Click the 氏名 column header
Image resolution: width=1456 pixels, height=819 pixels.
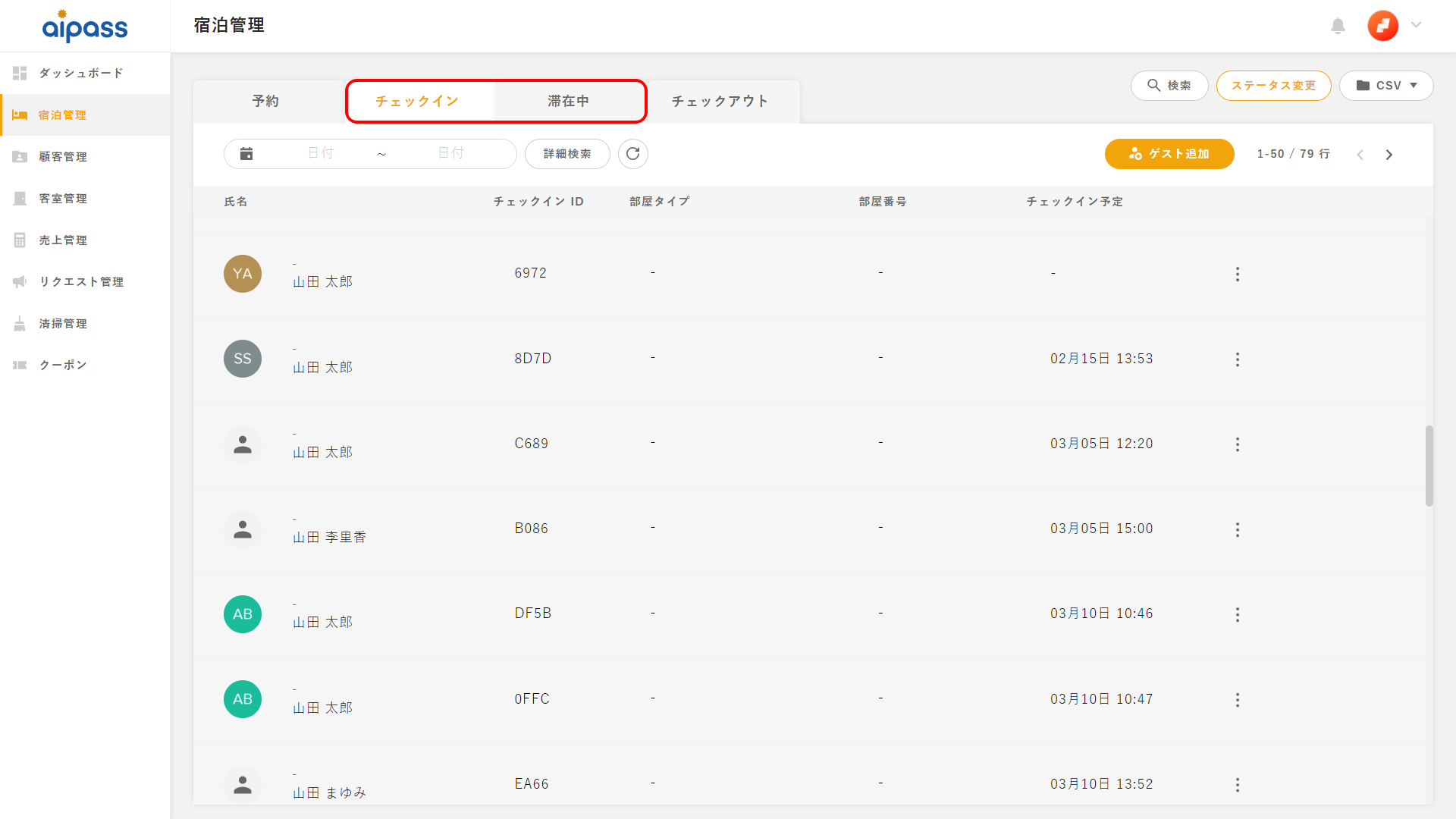(236, 202)
